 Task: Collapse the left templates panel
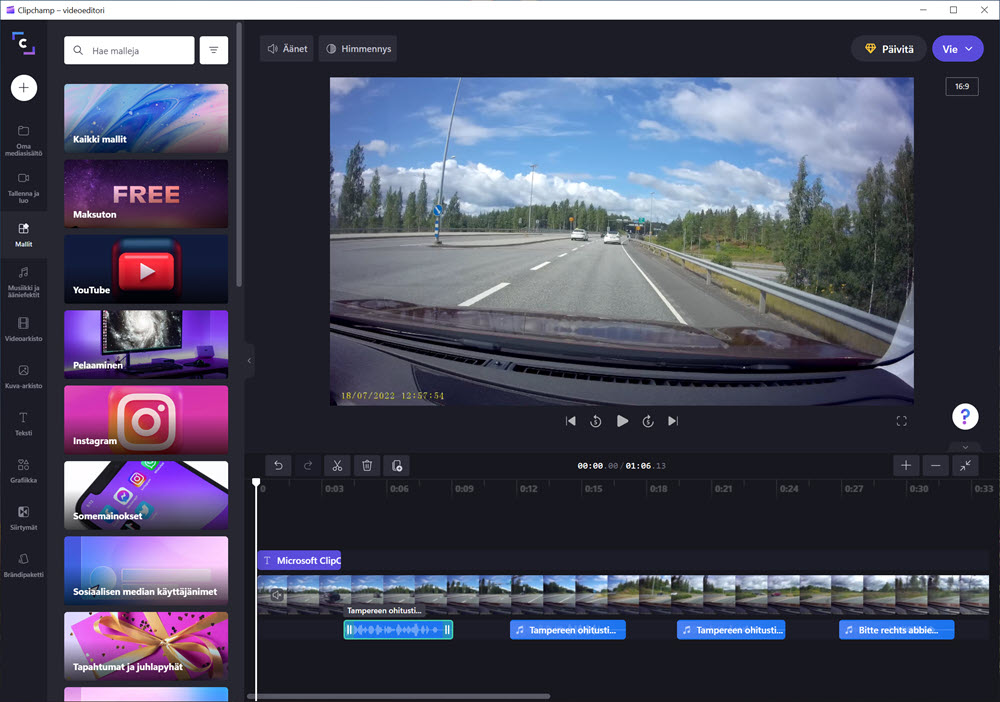tap(249, 361)
